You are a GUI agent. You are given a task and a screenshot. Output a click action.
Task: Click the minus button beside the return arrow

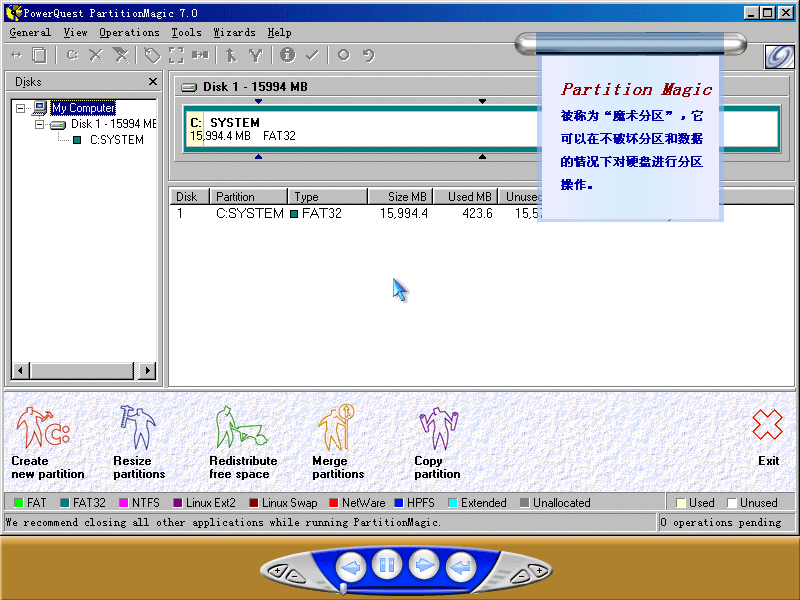(520, 577)
